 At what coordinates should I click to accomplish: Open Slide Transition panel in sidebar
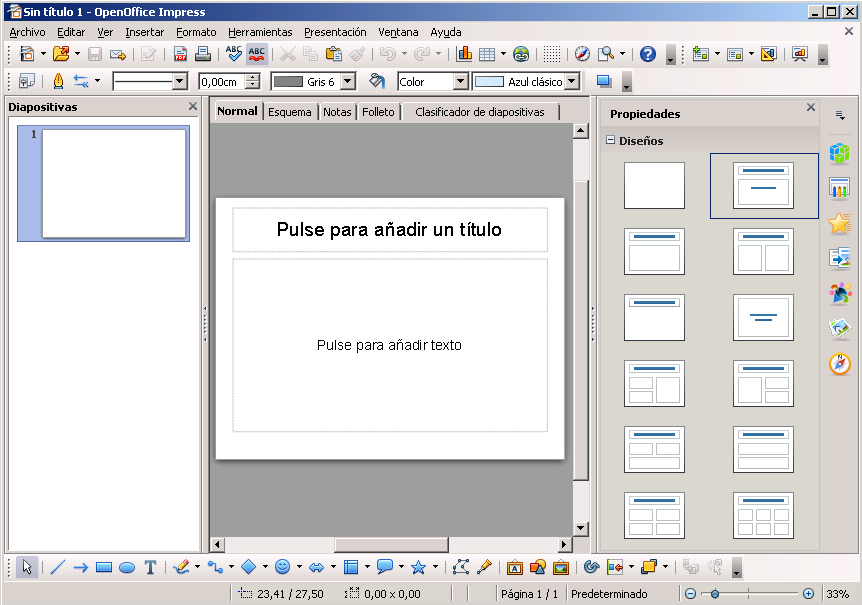point(839,258)
